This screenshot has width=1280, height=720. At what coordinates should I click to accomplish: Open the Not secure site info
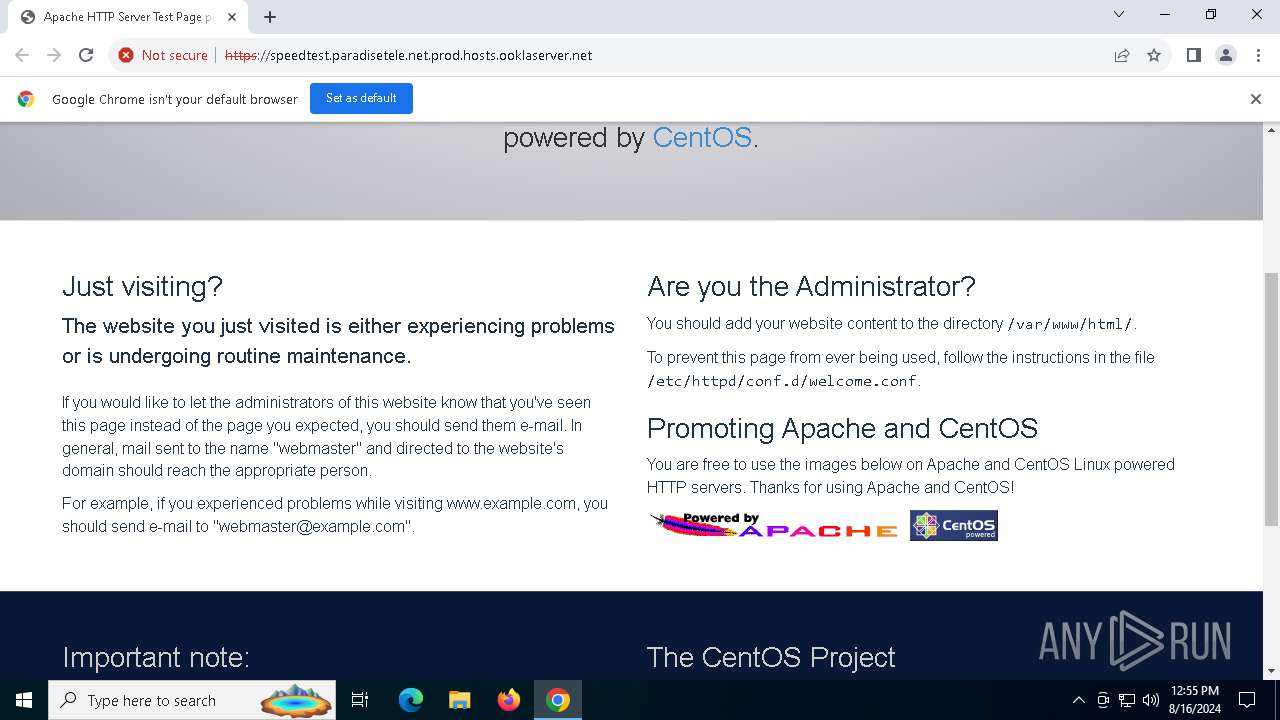coord(163,55)
